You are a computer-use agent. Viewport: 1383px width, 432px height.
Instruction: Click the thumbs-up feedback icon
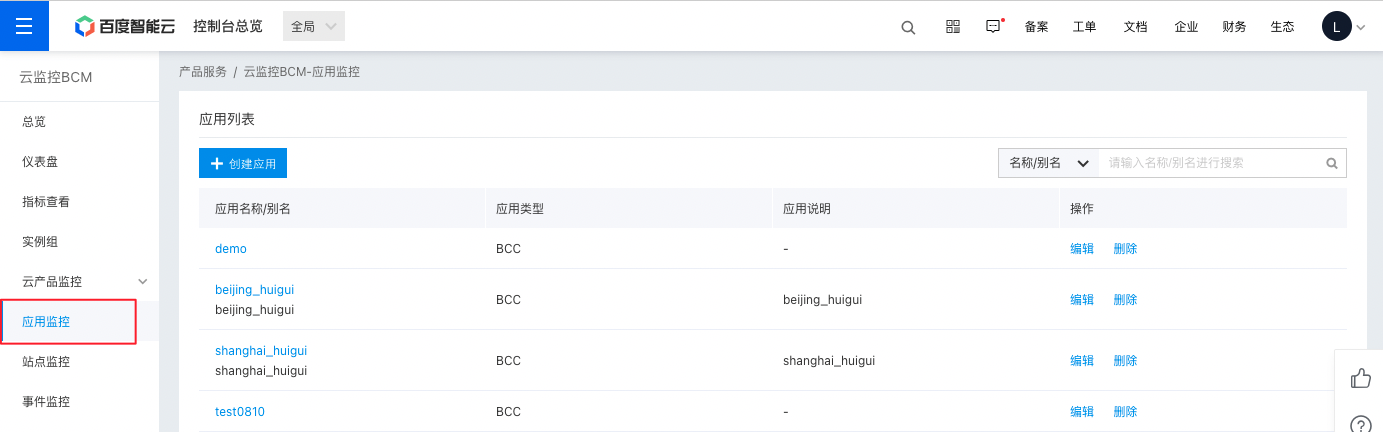pos(1360,378)
